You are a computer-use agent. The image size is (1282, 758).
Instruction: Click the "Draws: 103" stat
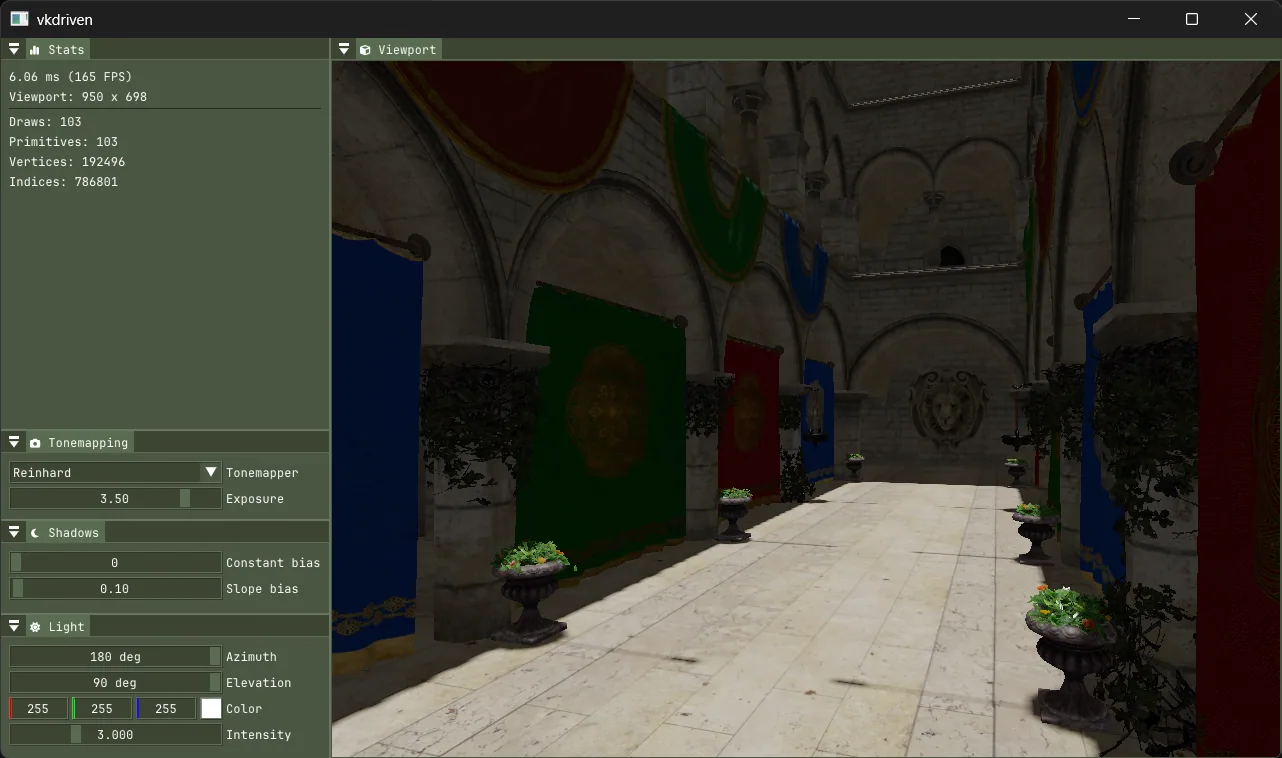coord(45,121)
